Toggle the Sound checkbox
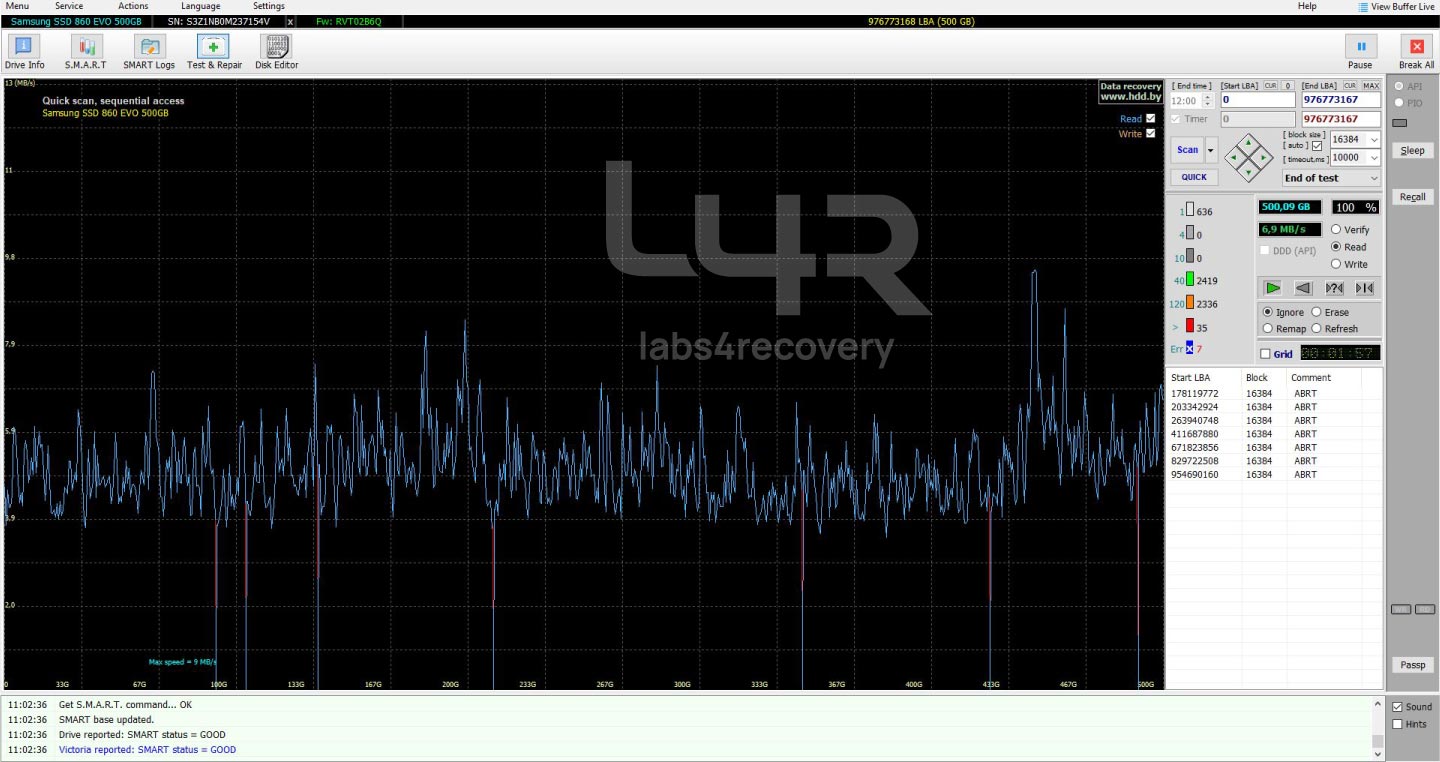Viewport: 1440px width, 762px height. point(1397,707)
